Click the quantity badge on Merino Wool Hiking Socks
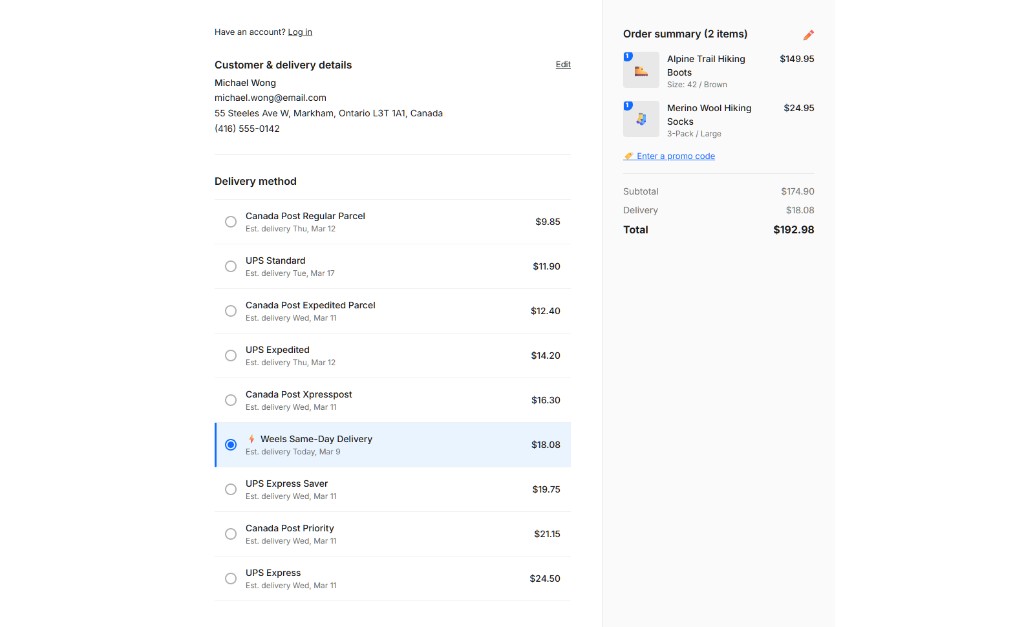The width and height of the screenshot is (1024, 627). click(628, 104)
